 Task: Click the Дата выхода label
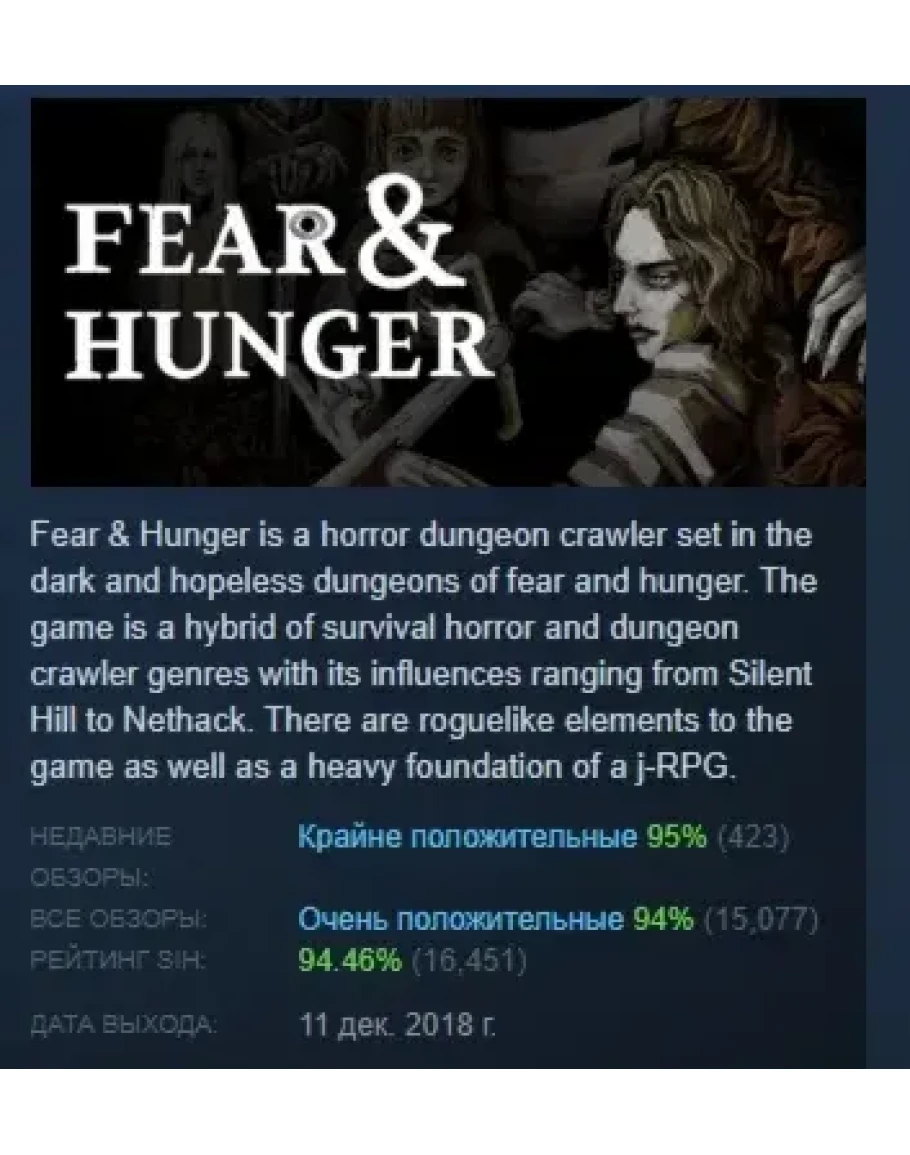124,1025
